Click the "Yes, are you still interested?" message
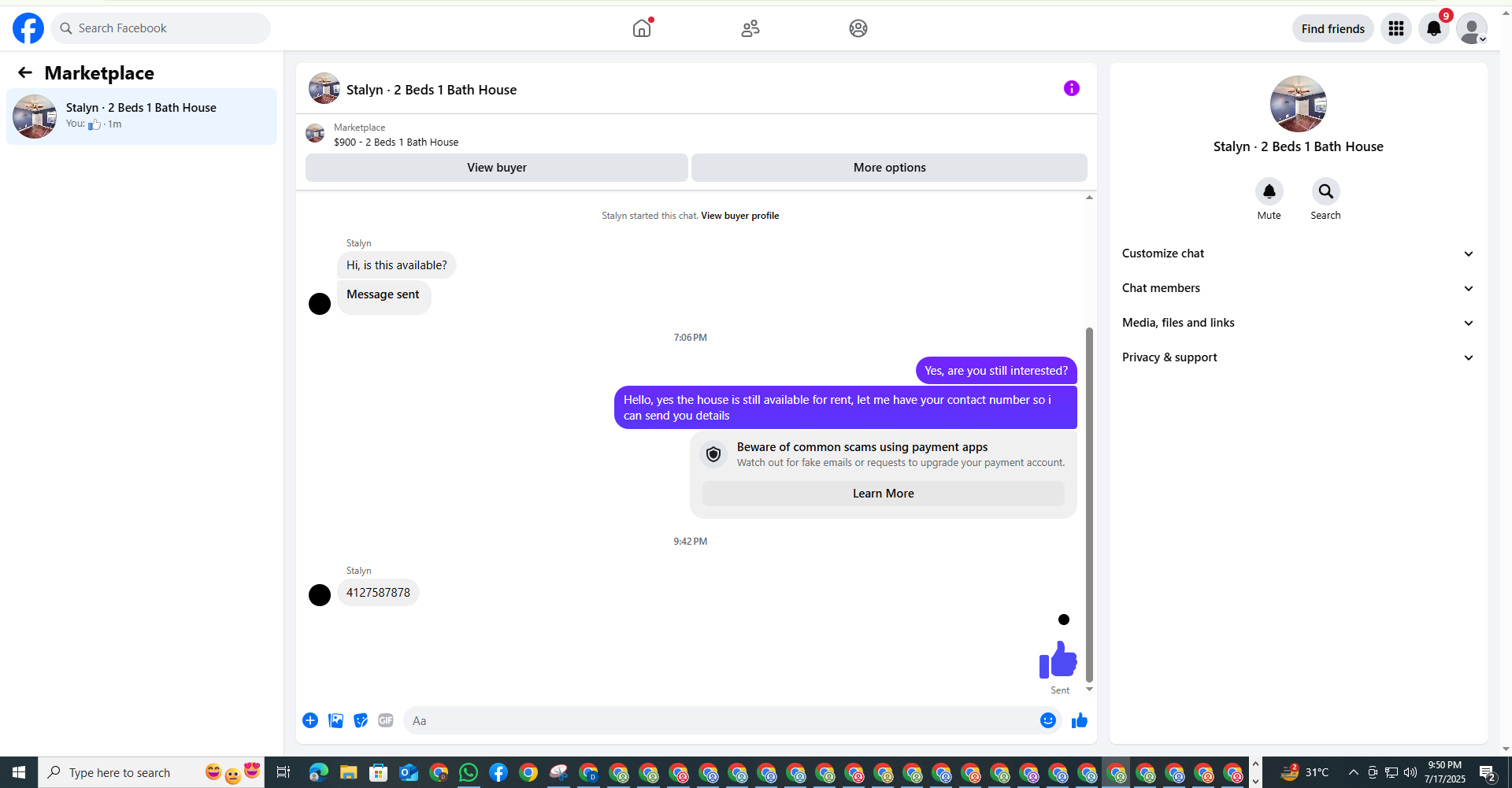 996,371
